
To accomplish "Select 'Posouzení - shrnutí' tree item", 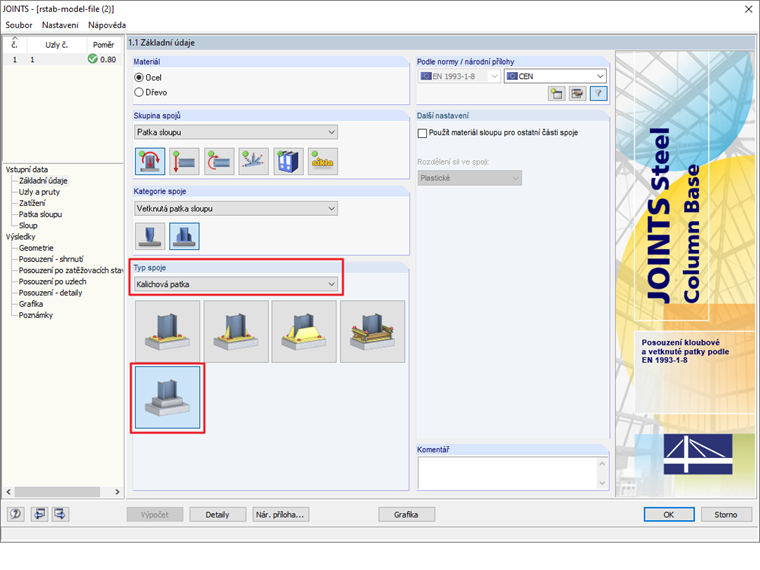I will pyautogui.click(x=51, y=259).
